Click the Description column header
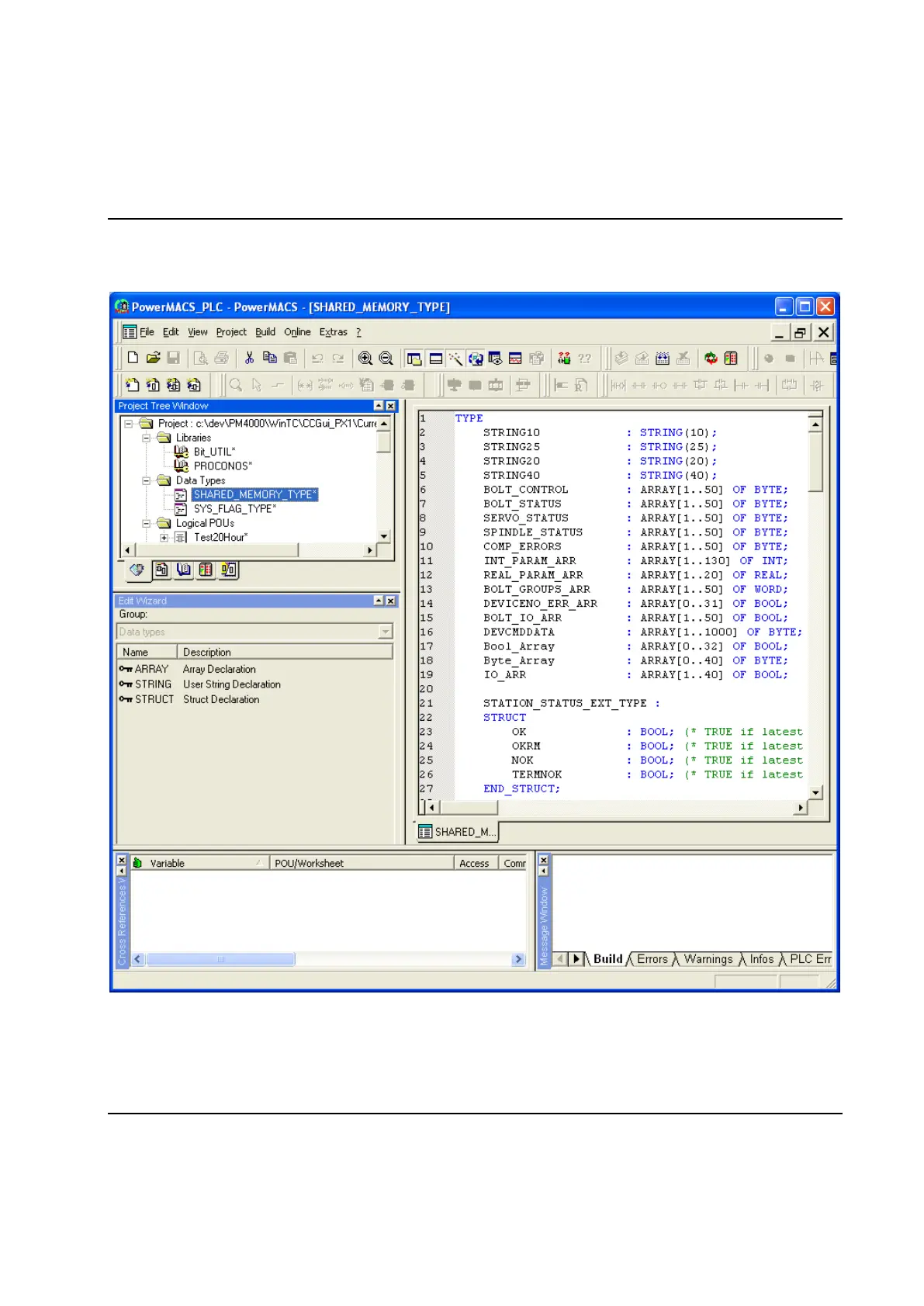This screenshot has width=924, height=1306. [x=285, y=652]
